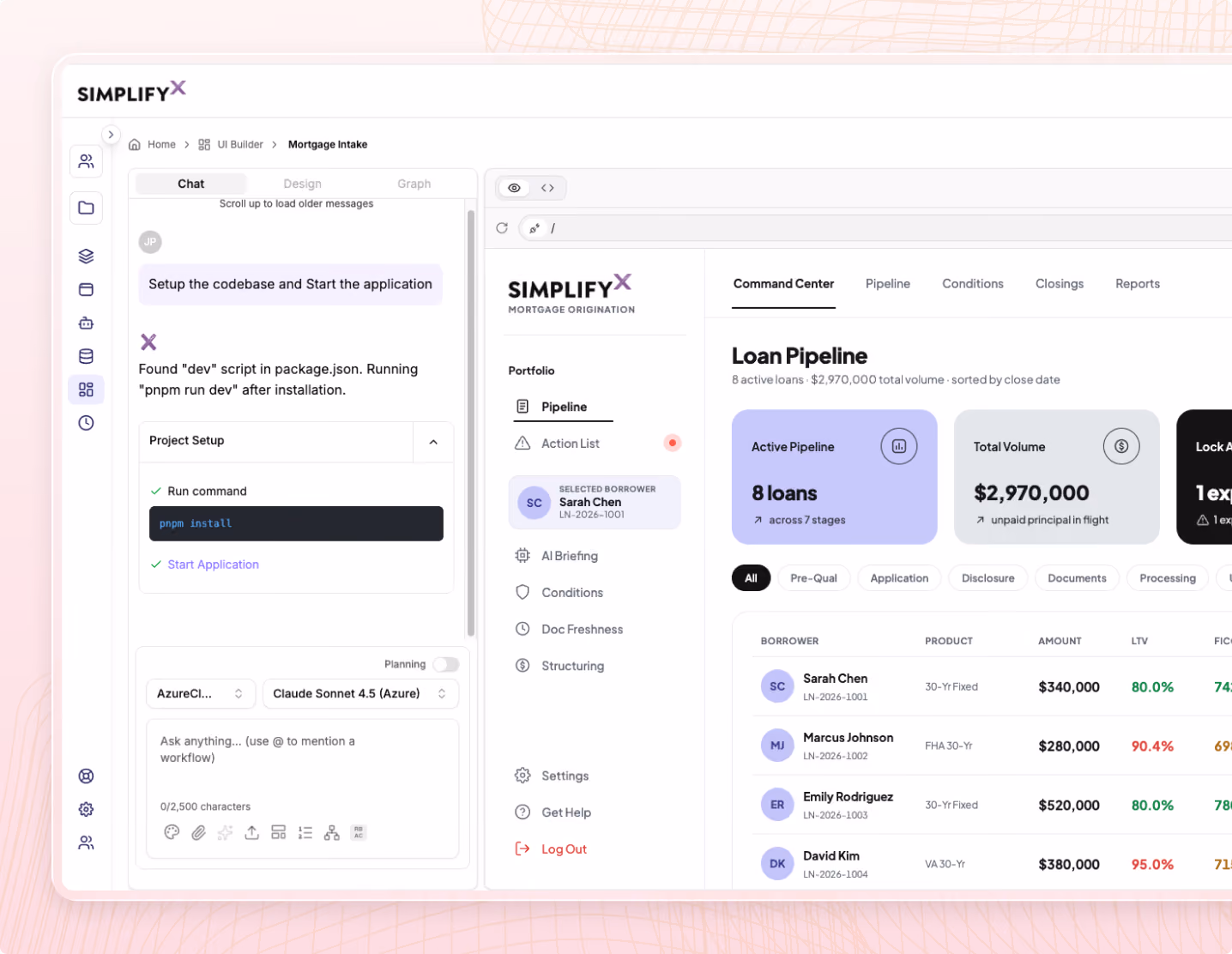Select the Application filter pill
This screenshot has width=1232, height=954.
point(899,578)
